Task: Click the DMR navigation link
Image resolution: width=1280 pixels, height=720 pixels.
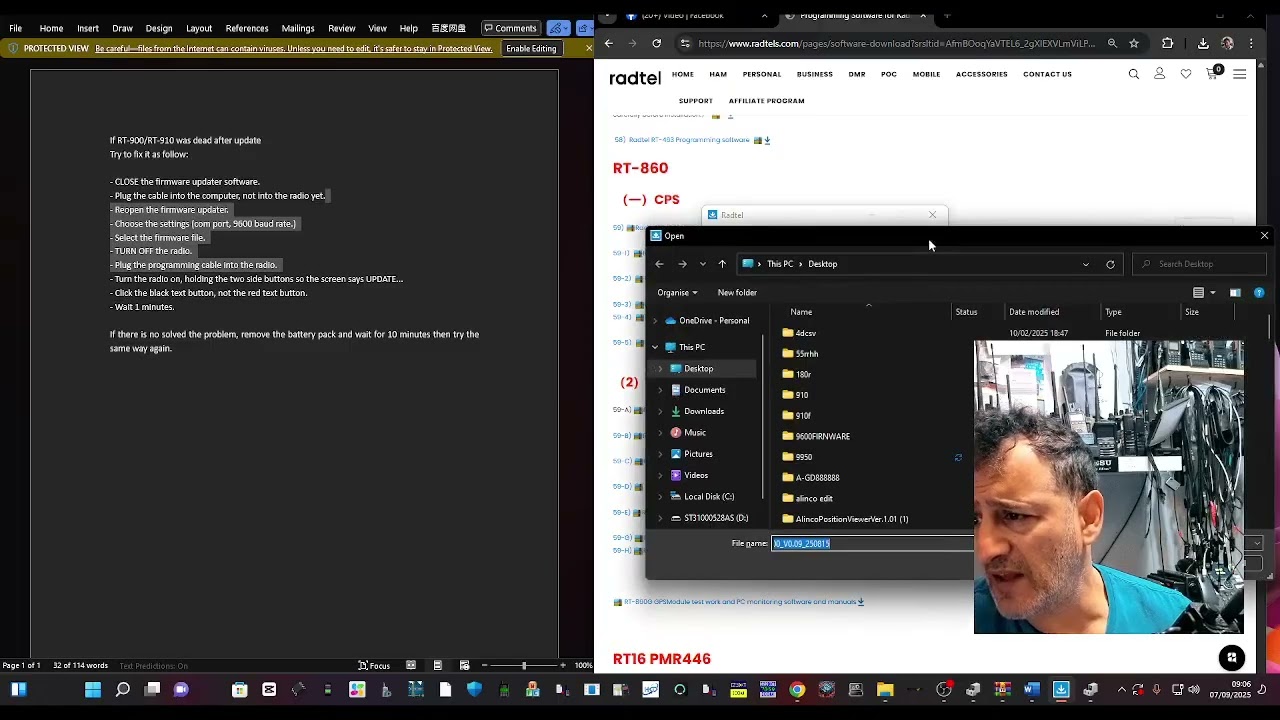Action: click(x=857, y=74)
